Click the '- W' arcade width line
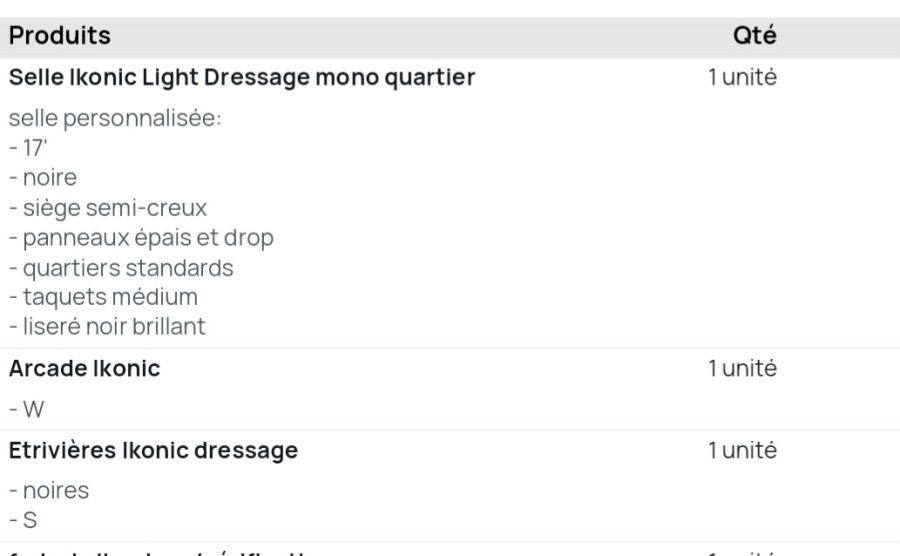 point(26,410)
